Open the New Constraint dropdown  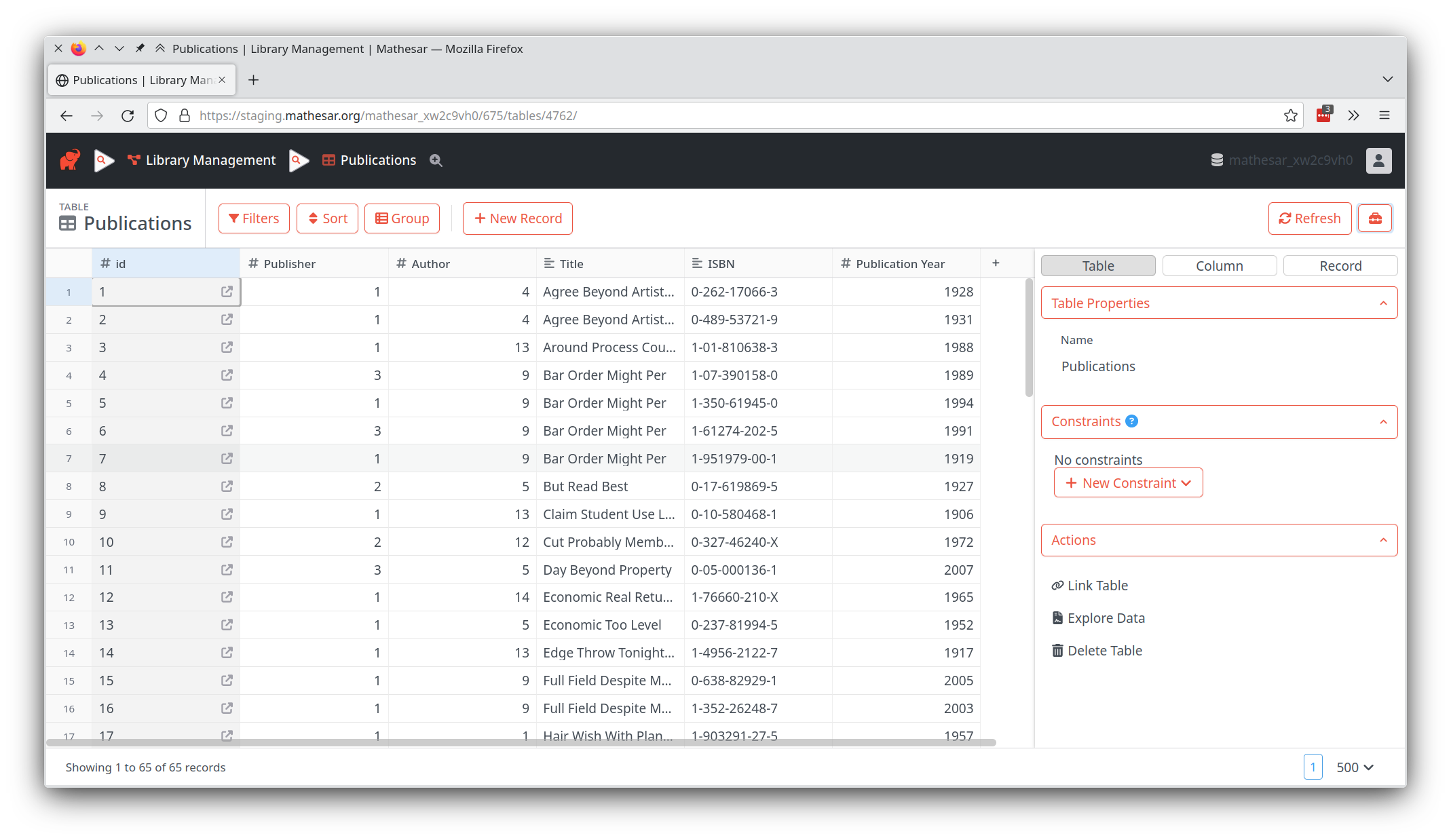(1128, 482)
